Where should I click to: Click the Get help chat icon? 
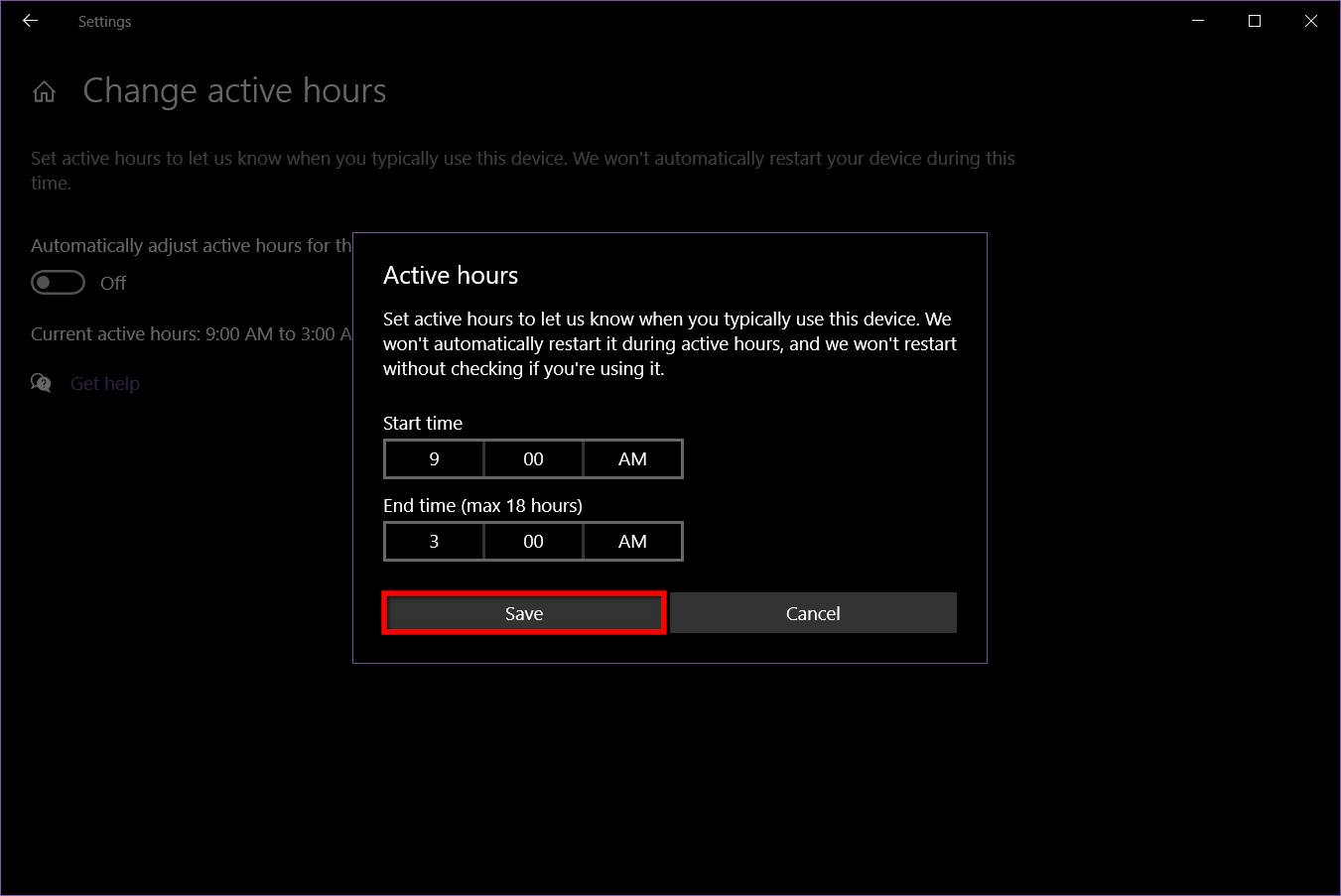(x=41, y=383)
